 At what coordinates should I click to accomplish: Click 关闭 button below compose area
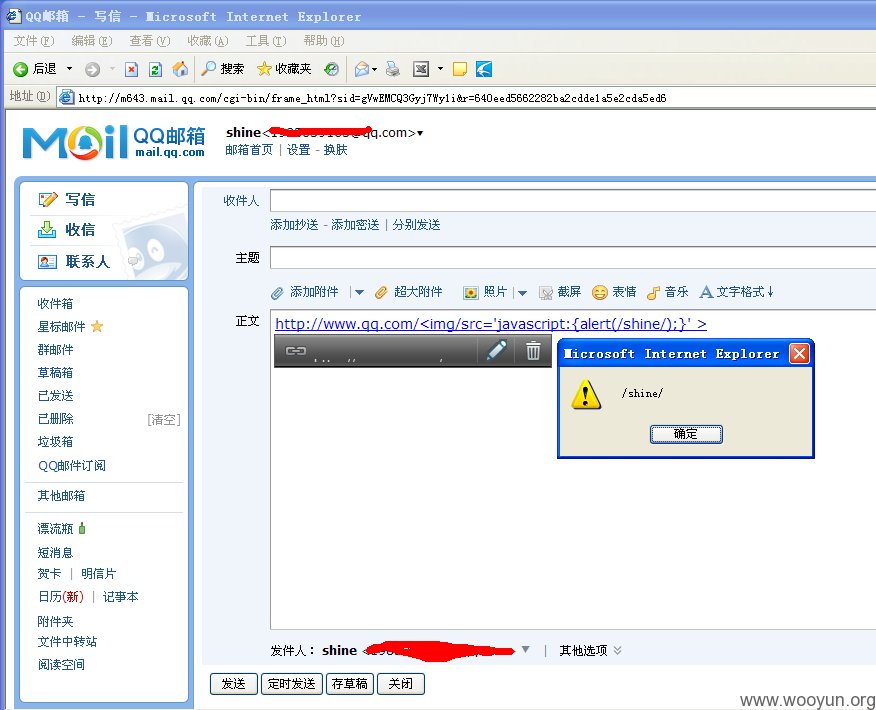coord(401,684)
